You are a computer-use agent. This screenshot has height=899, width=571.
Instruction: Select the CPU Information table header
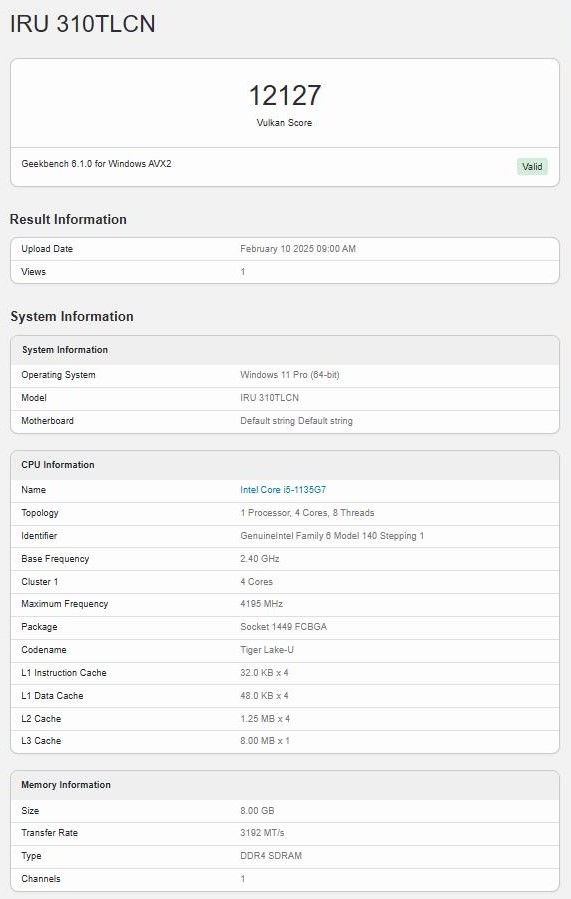pyautogui.click(x=284, y=465)
